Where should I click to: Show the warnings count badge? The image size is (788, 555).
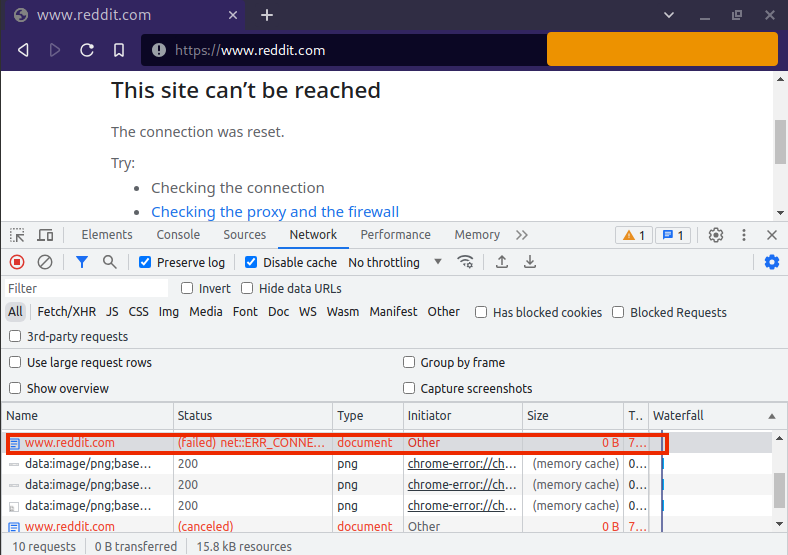coord(634,235)
